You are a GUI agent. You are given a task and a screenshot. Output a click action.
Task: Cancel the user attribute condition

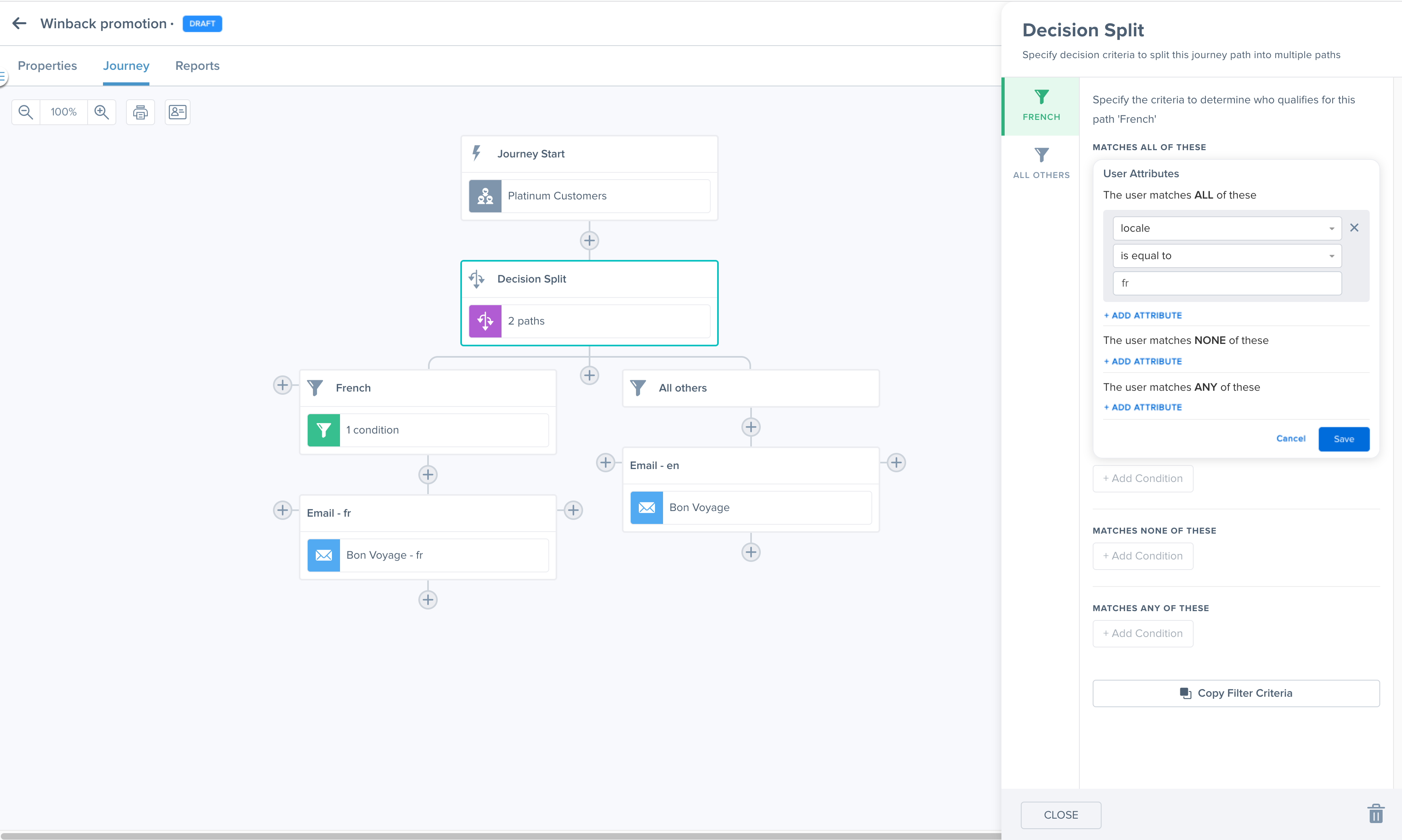[x=1291, y=439]
